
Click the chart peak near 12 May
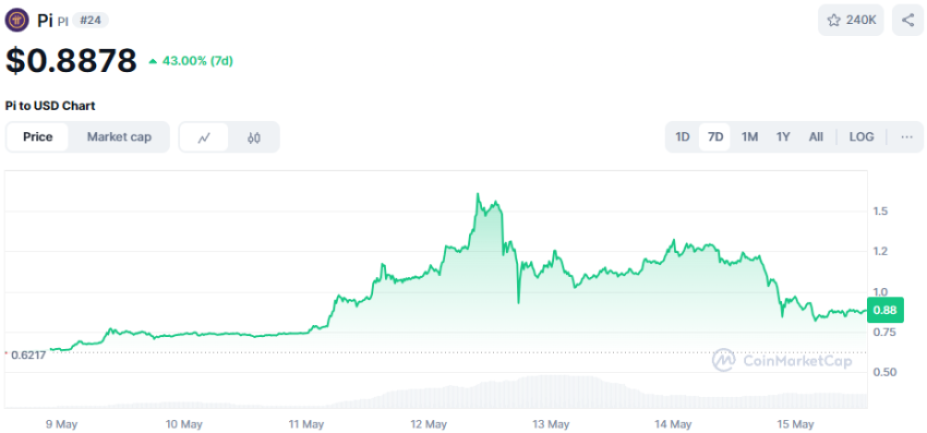click(x=479, y=195)
